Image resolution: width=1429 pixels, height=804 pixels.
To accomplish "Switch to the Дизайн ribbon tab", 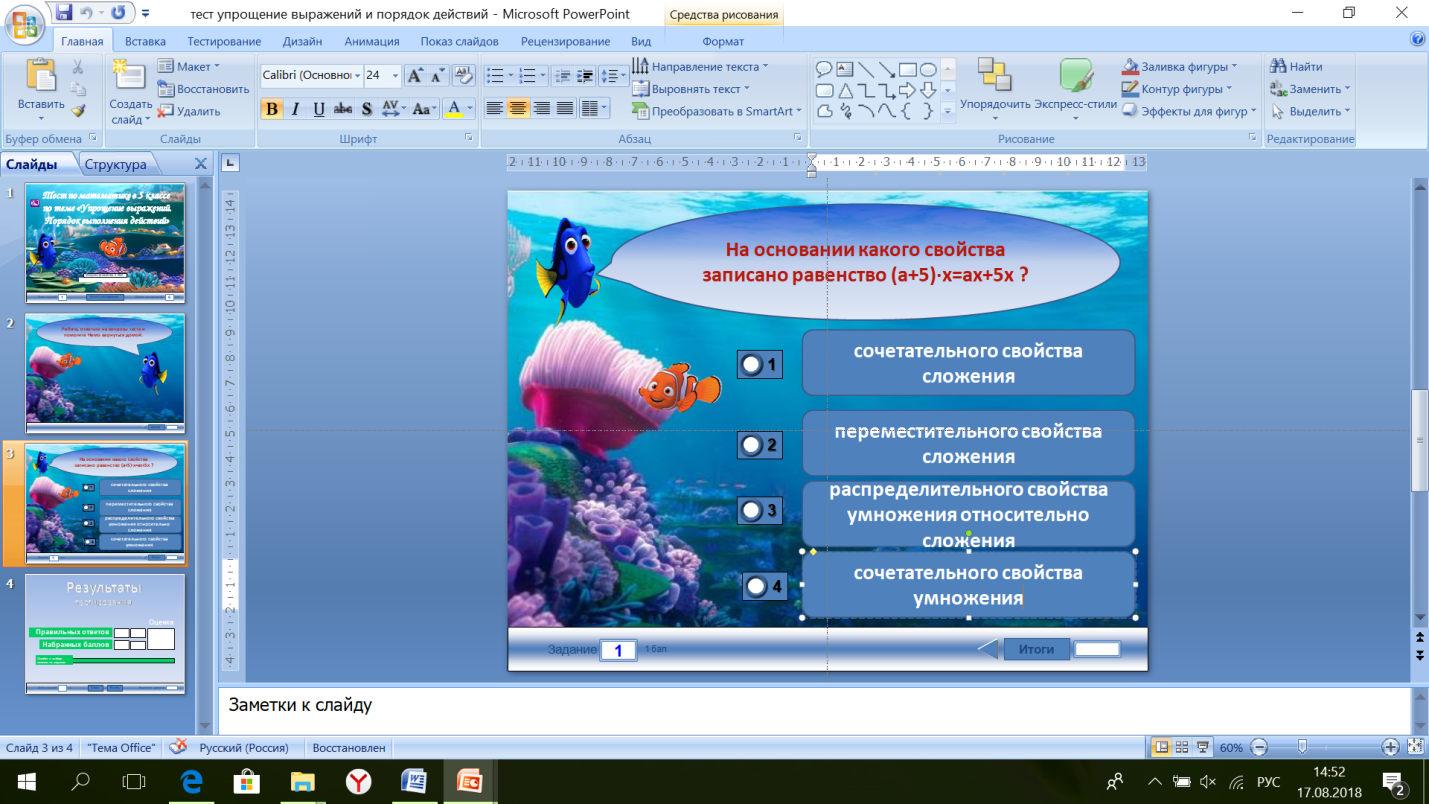I will (302, 41).
